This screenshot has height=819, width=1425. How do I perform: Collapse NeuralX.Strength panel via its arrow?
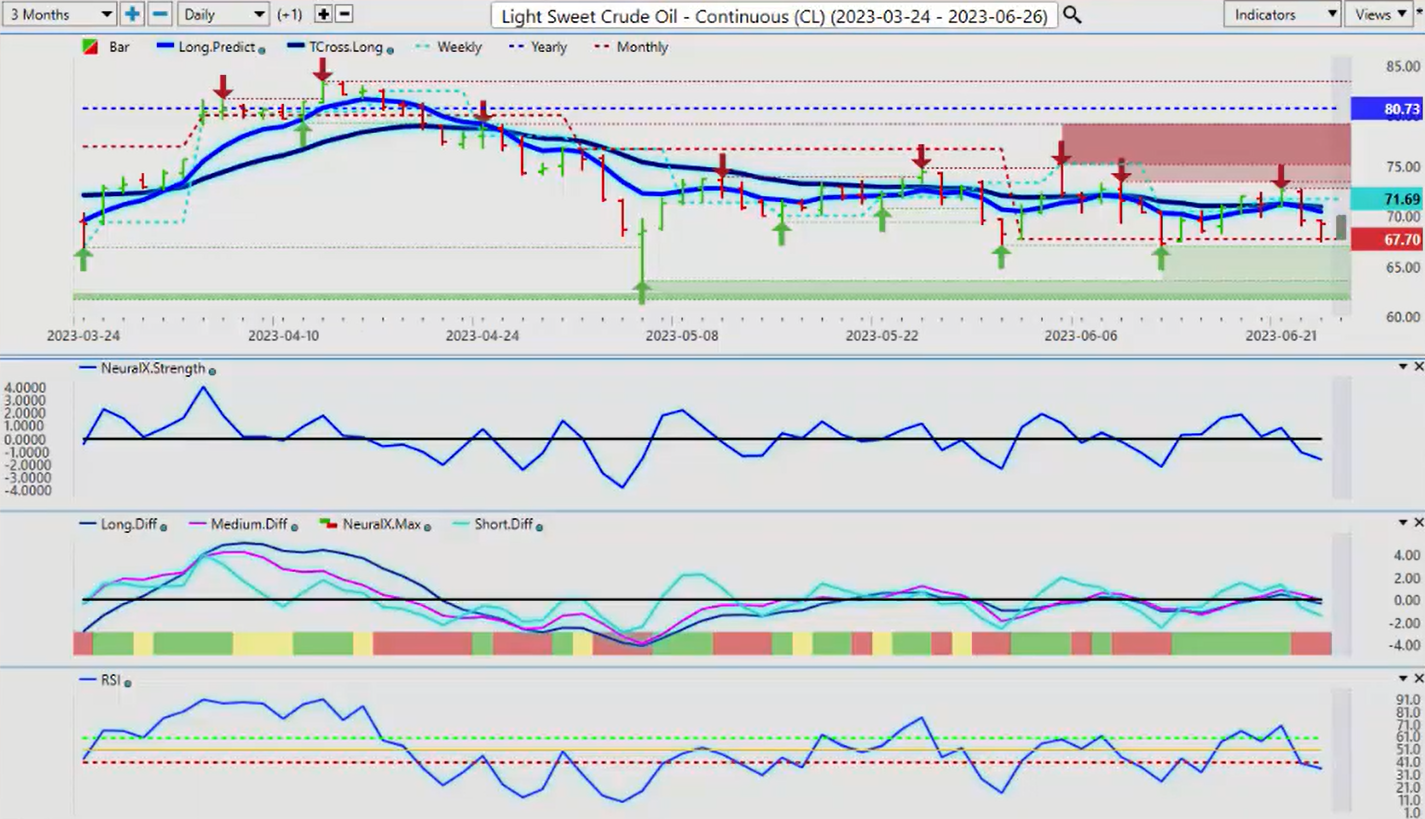[1402, 367]
